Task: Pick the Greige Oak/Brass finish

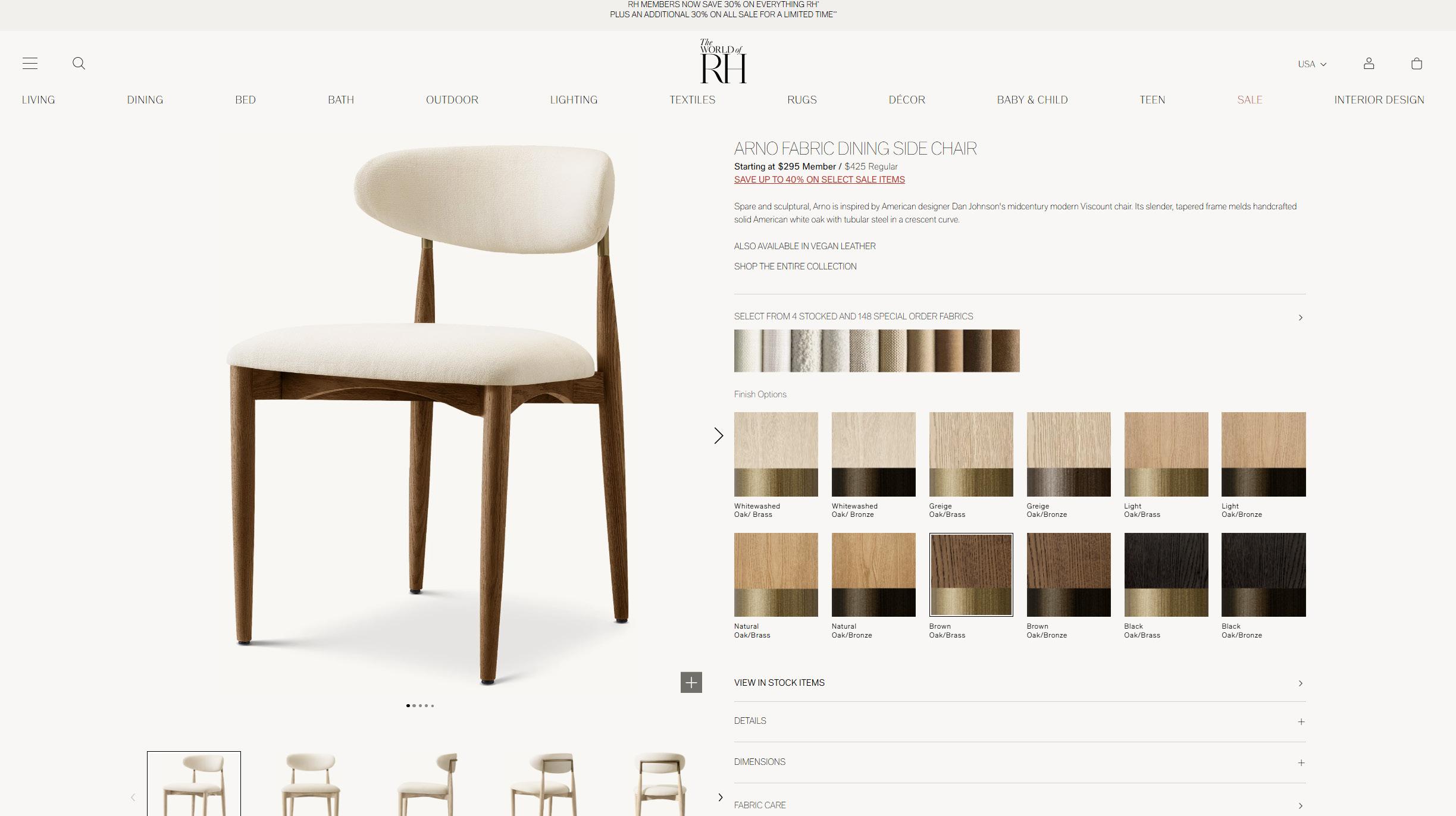Action: (x=970, y=454)
